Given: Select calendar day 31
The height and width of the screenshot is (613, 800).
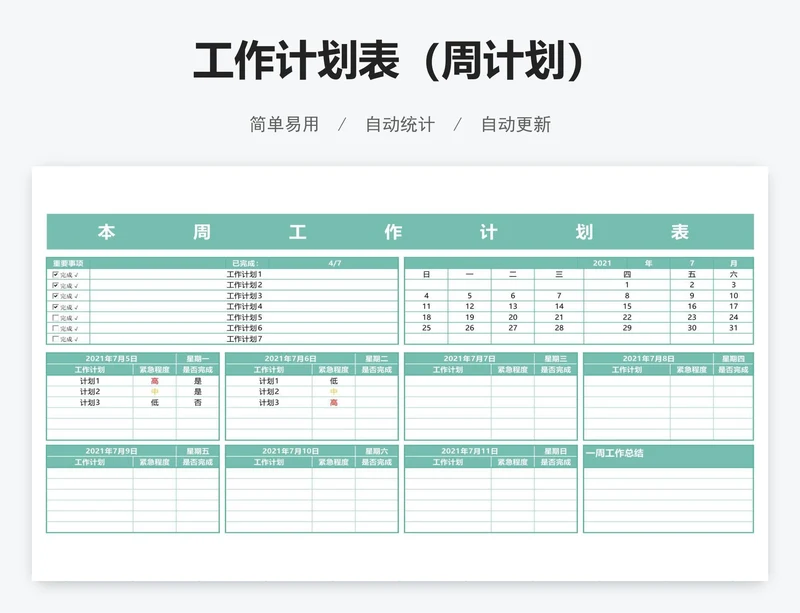Looking at the screenshot, I should [x=733, y=328].
